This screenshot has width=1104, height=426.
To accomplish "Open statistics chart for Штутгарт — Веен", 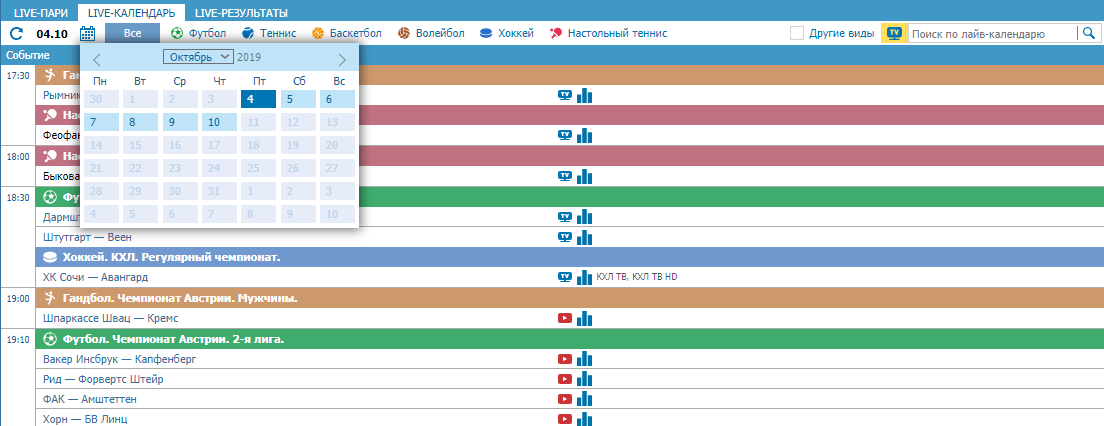I will click(x=584, y=237).
